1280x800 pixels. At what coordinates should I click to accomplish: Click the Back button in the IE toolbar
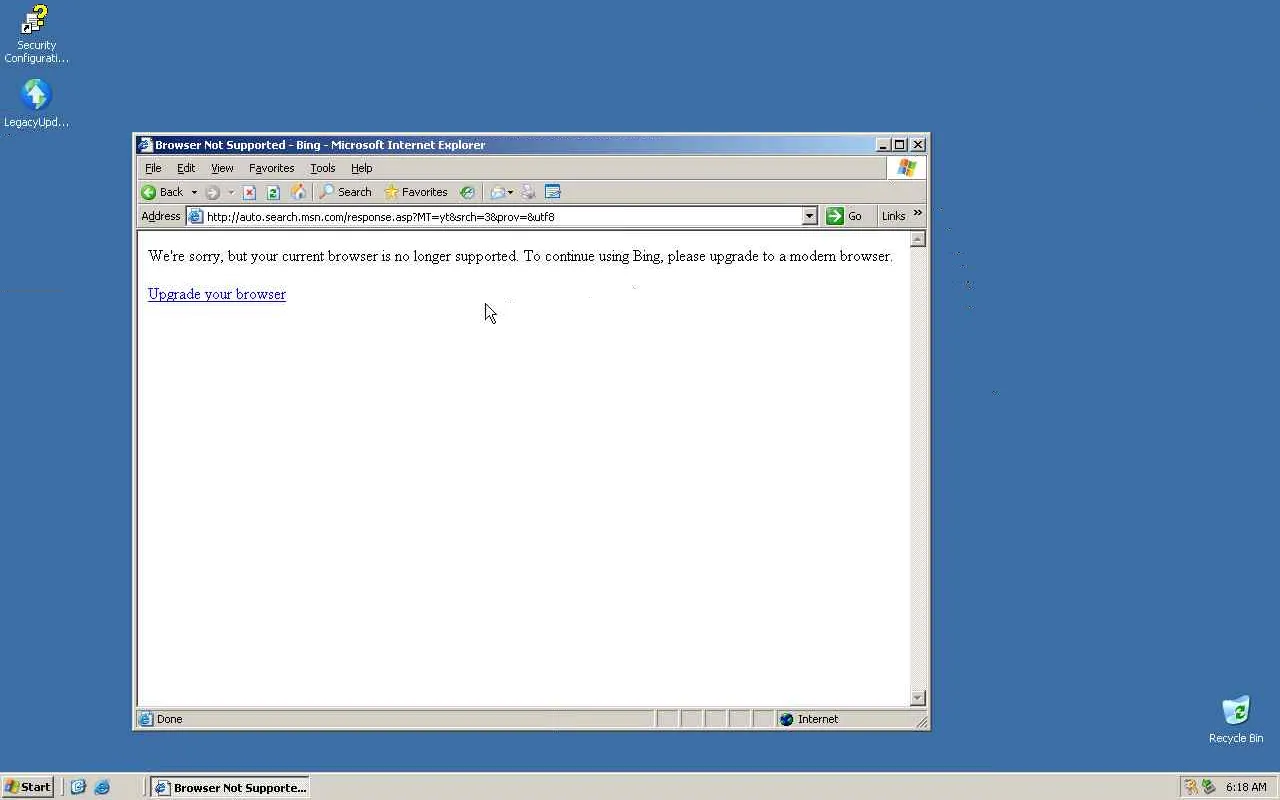click(162, 192)
